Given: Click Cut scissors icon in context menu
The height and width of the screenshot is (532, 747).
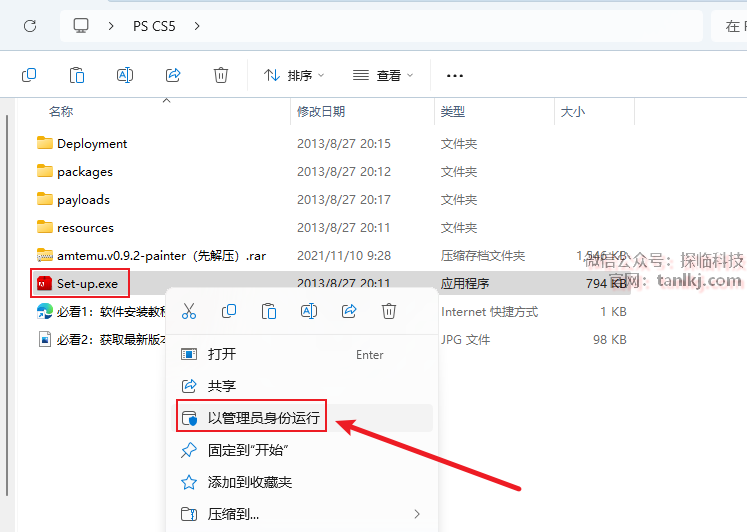Looking at the screenshot, I should click(189, 311).
